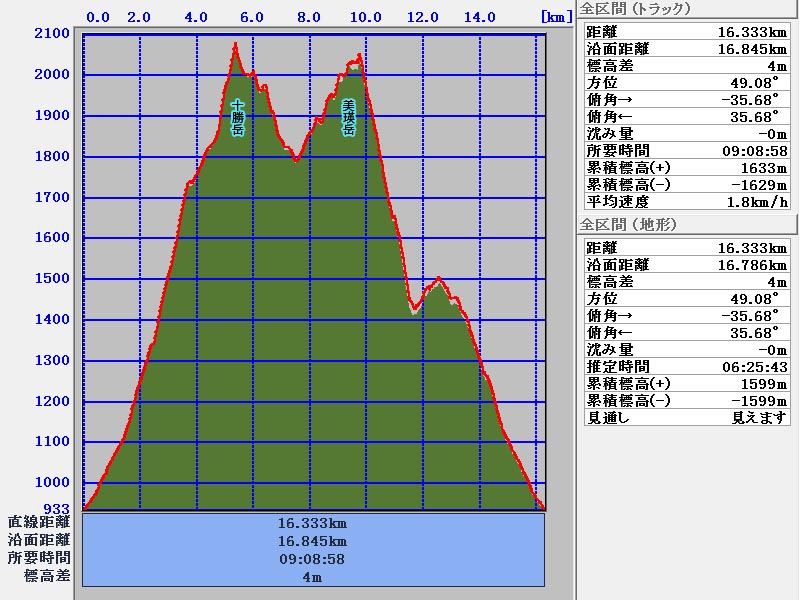Click the 平均速度 row showing 1.8km/h
Viewport: 800px width, 600px height.
686,201
